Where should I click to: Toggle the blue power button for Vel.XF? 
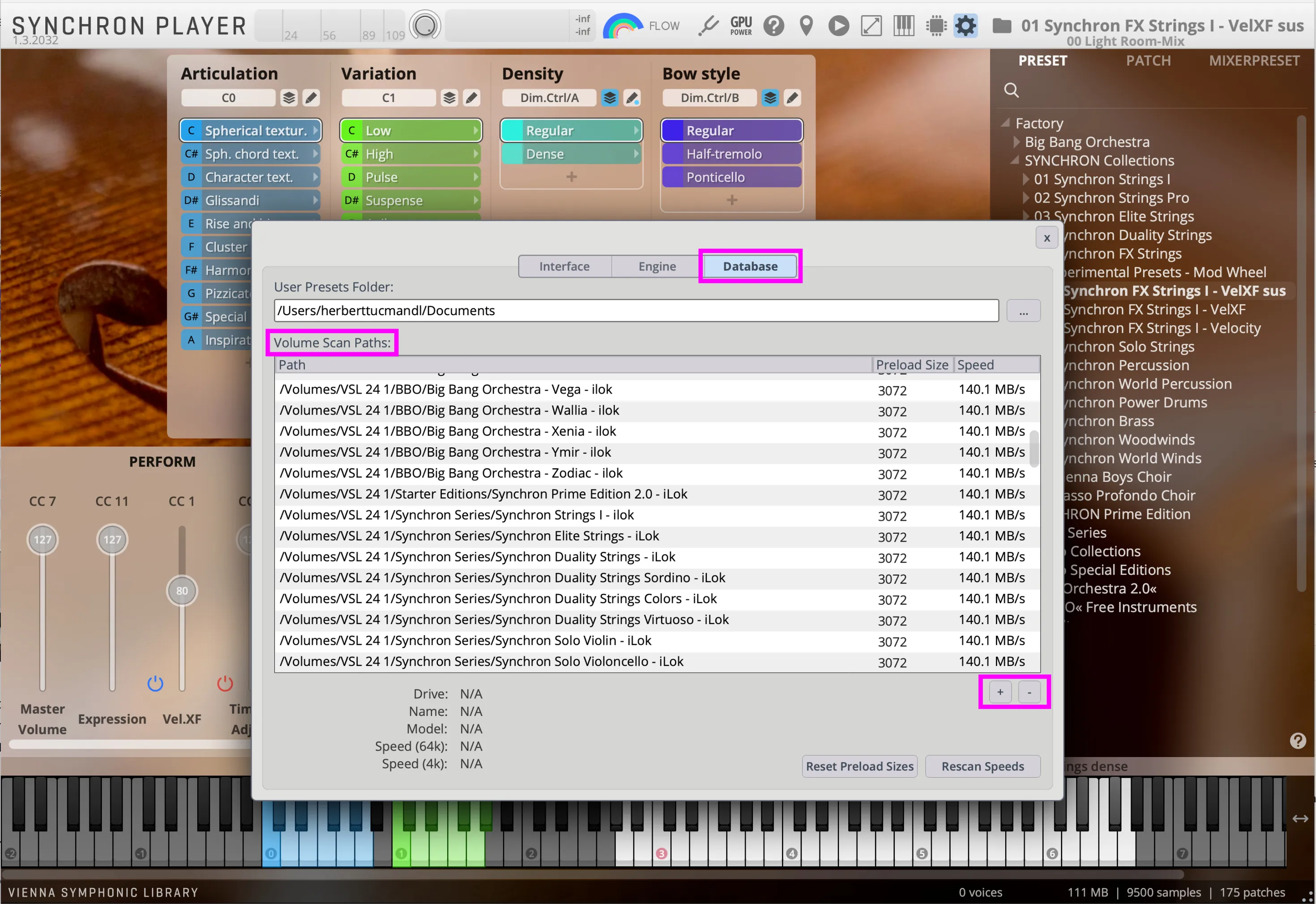155,684
